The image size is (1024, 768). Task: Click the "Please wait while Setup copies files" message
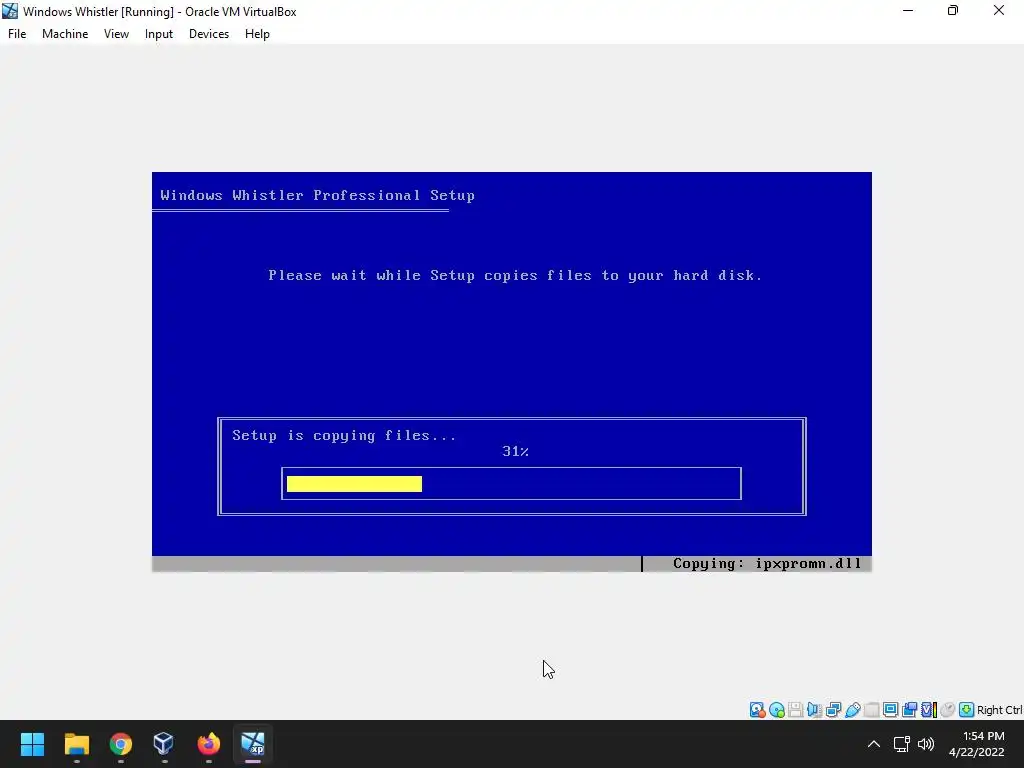click(x=515, y=276)
